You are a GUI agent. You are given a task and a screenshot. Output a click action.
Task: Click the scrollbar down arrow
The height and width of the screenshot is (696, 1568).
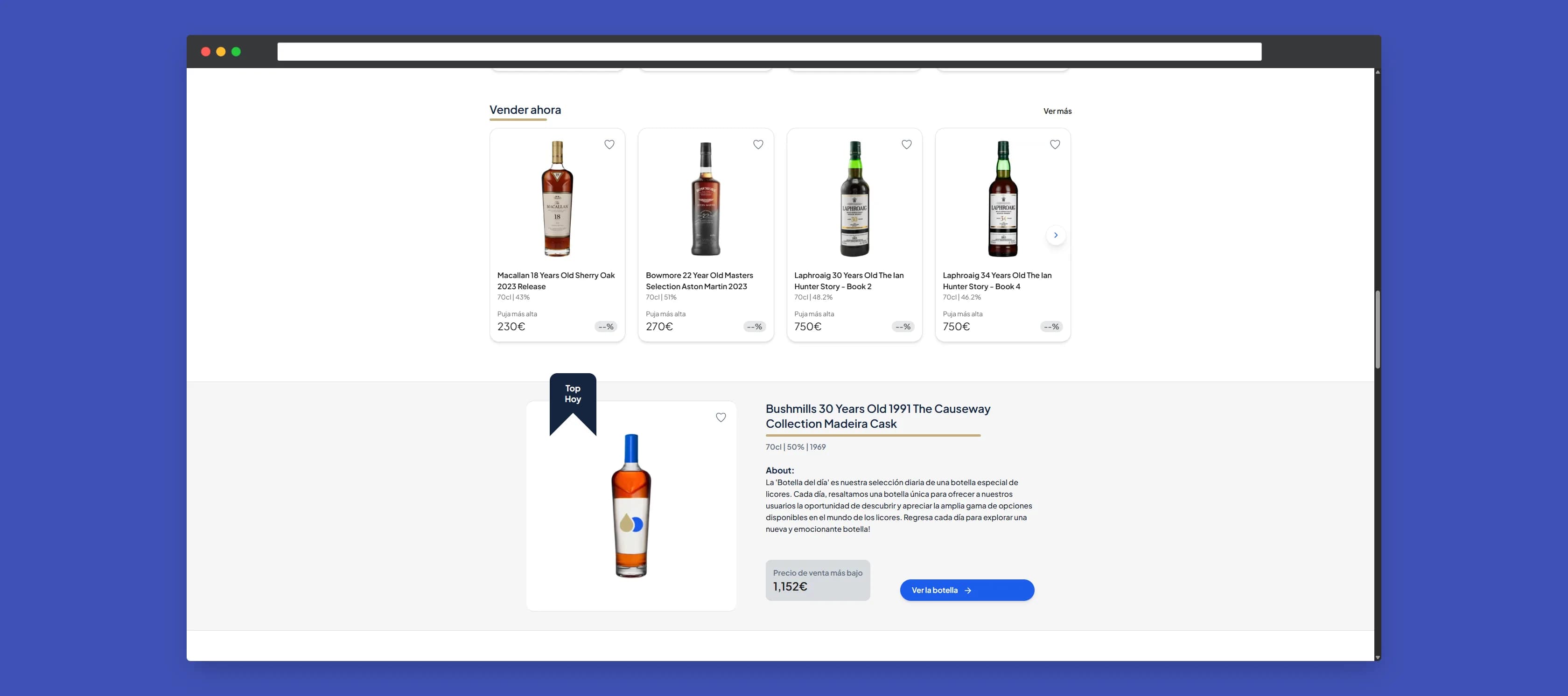click(1377, 658)
